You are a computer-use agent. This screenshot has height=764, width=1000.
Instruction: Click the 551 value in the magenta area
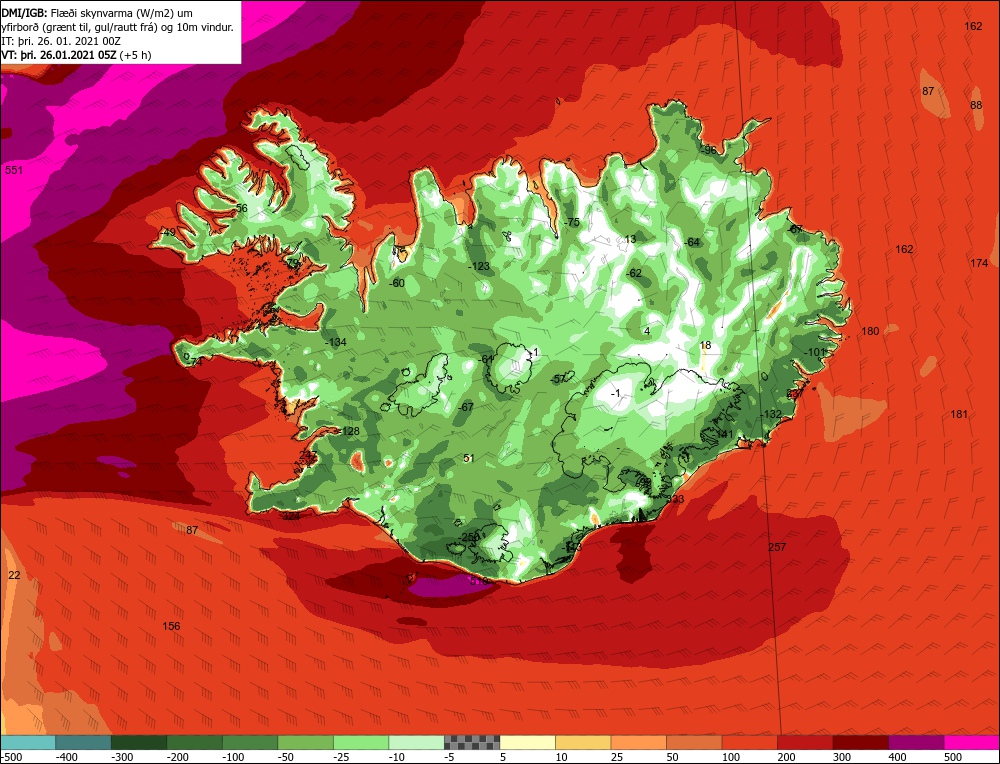coord(14,170)
